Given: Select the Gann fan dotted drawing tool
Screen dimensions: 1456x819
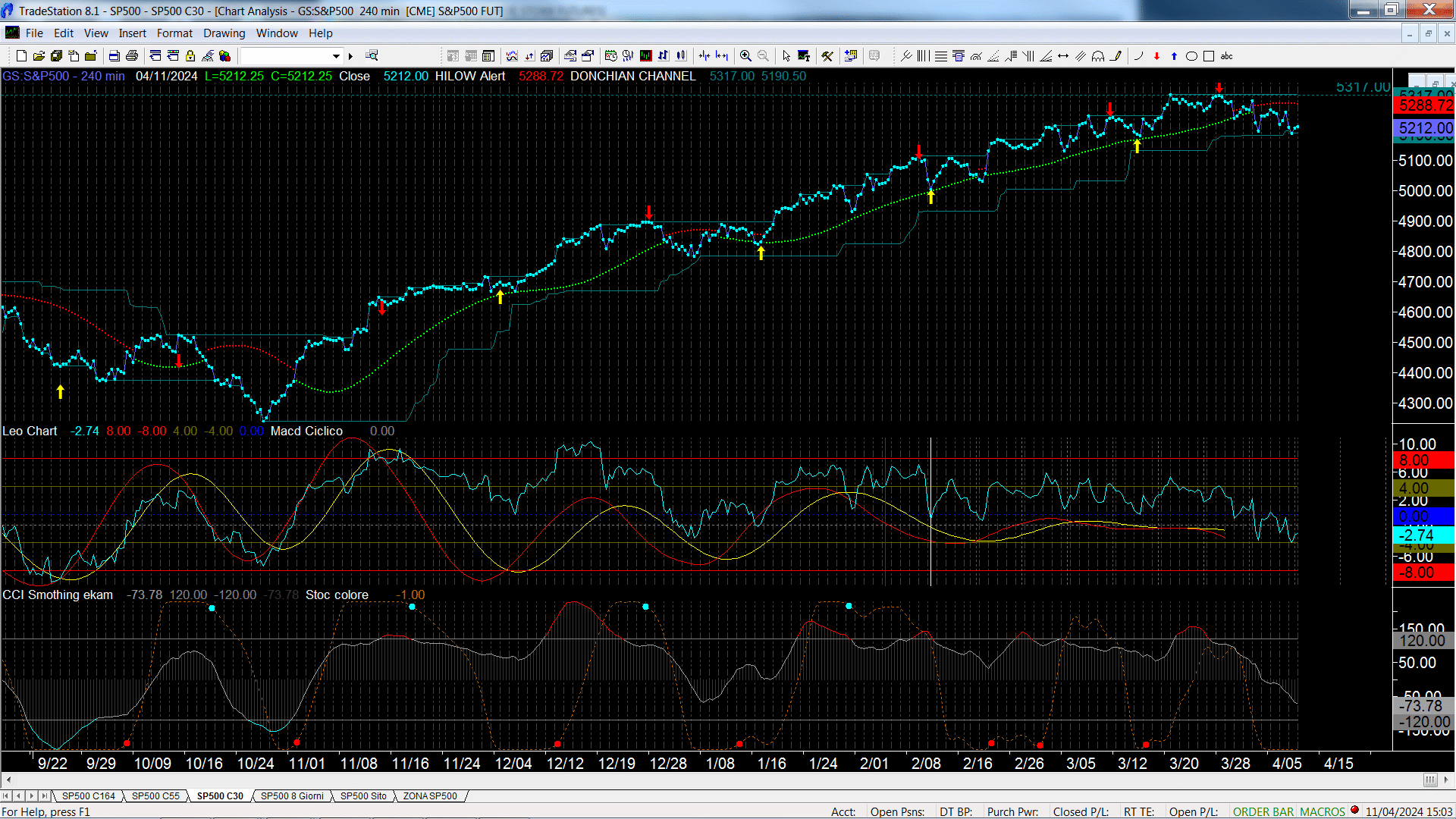Looking at the screenshot, I should pos(993,56).
